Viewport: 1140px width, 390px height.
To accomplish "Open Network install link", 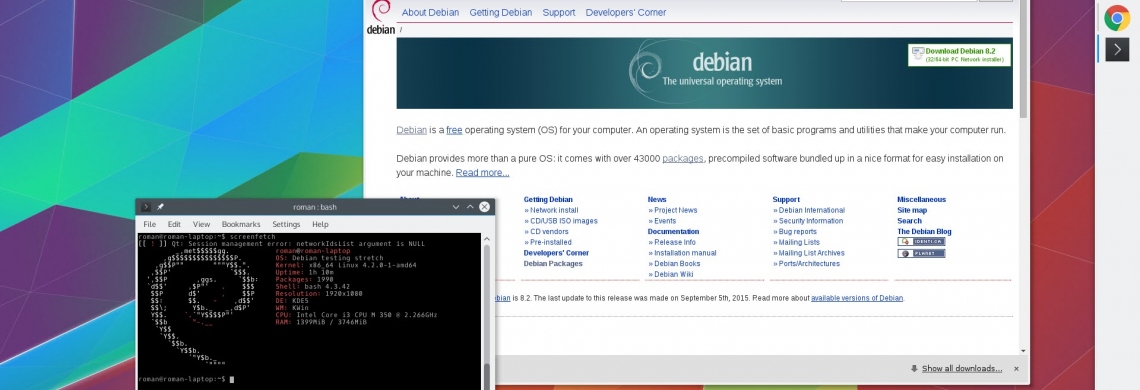I will [x=554, y=210].
